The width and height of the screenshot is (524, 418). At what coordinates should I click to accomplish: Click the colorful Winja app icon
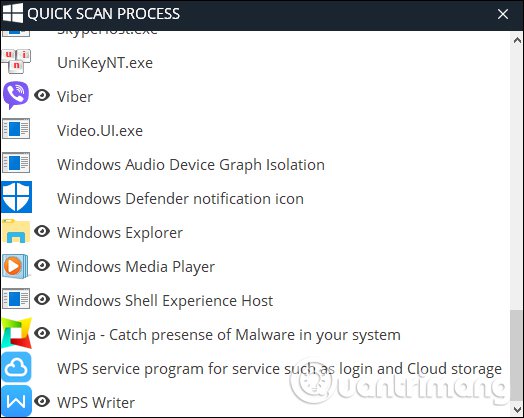16,333
